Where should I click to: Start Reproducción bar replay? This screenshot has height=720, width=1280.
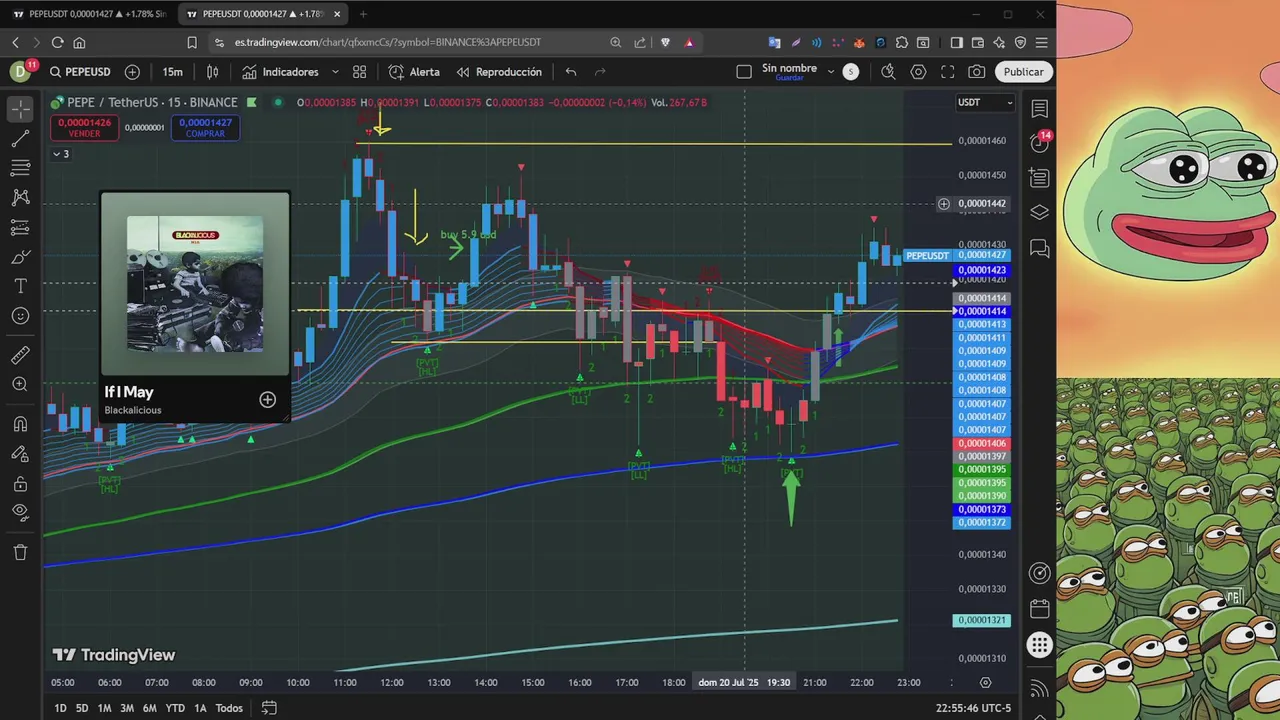pos(499,72)
